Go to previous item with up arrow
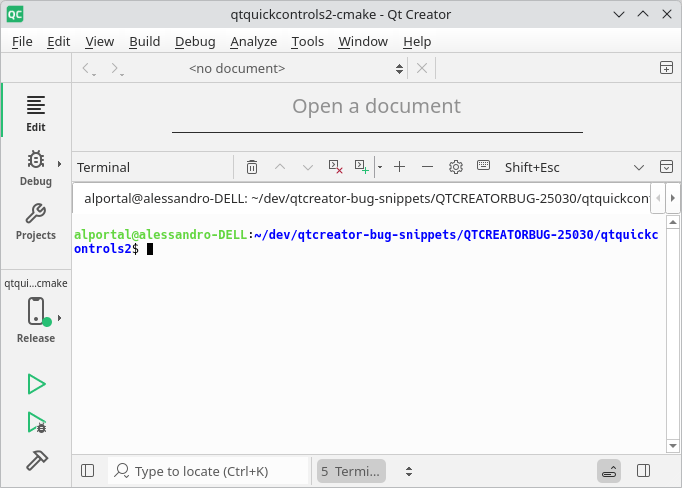This screenshot has height=488, width=682. (280, 167)
